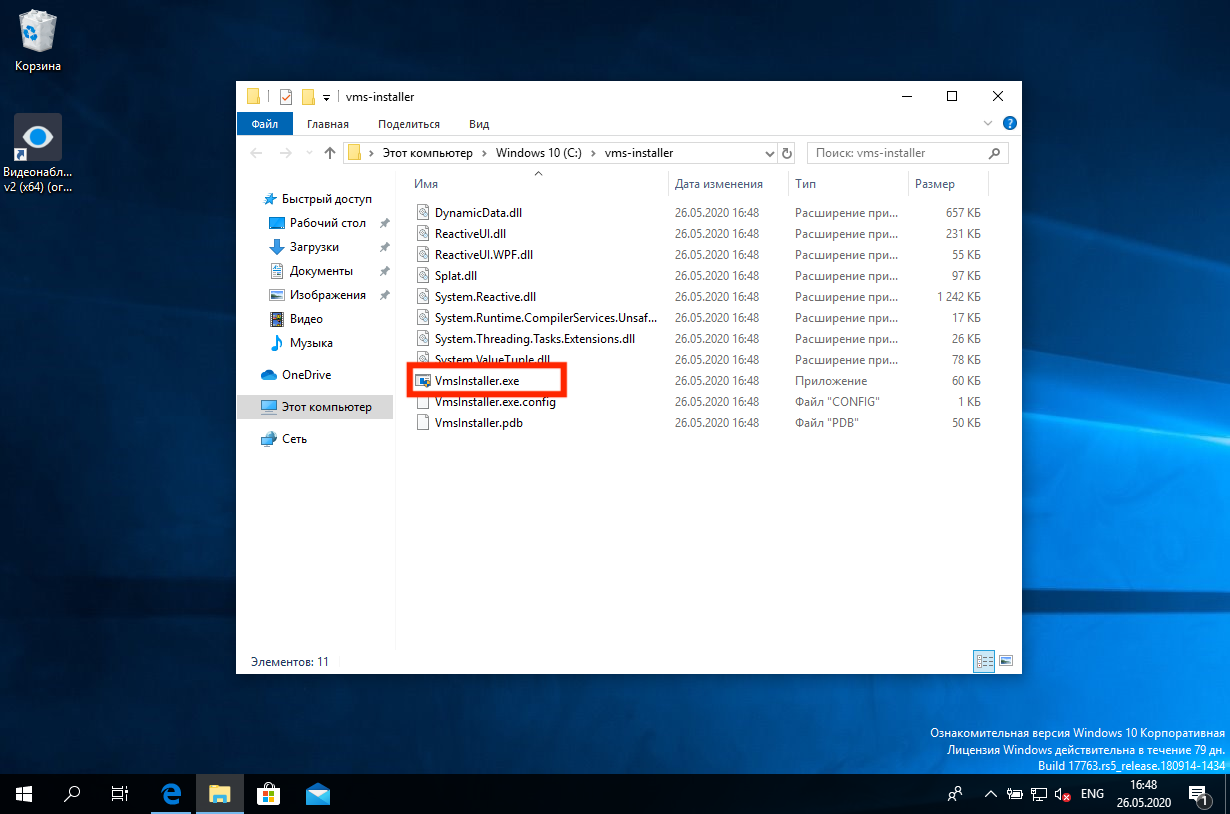This screenshot has height=814, width=1230.
Task: Click 'Windows 10 (C:)' in address bar
Action: coord(538,153)
